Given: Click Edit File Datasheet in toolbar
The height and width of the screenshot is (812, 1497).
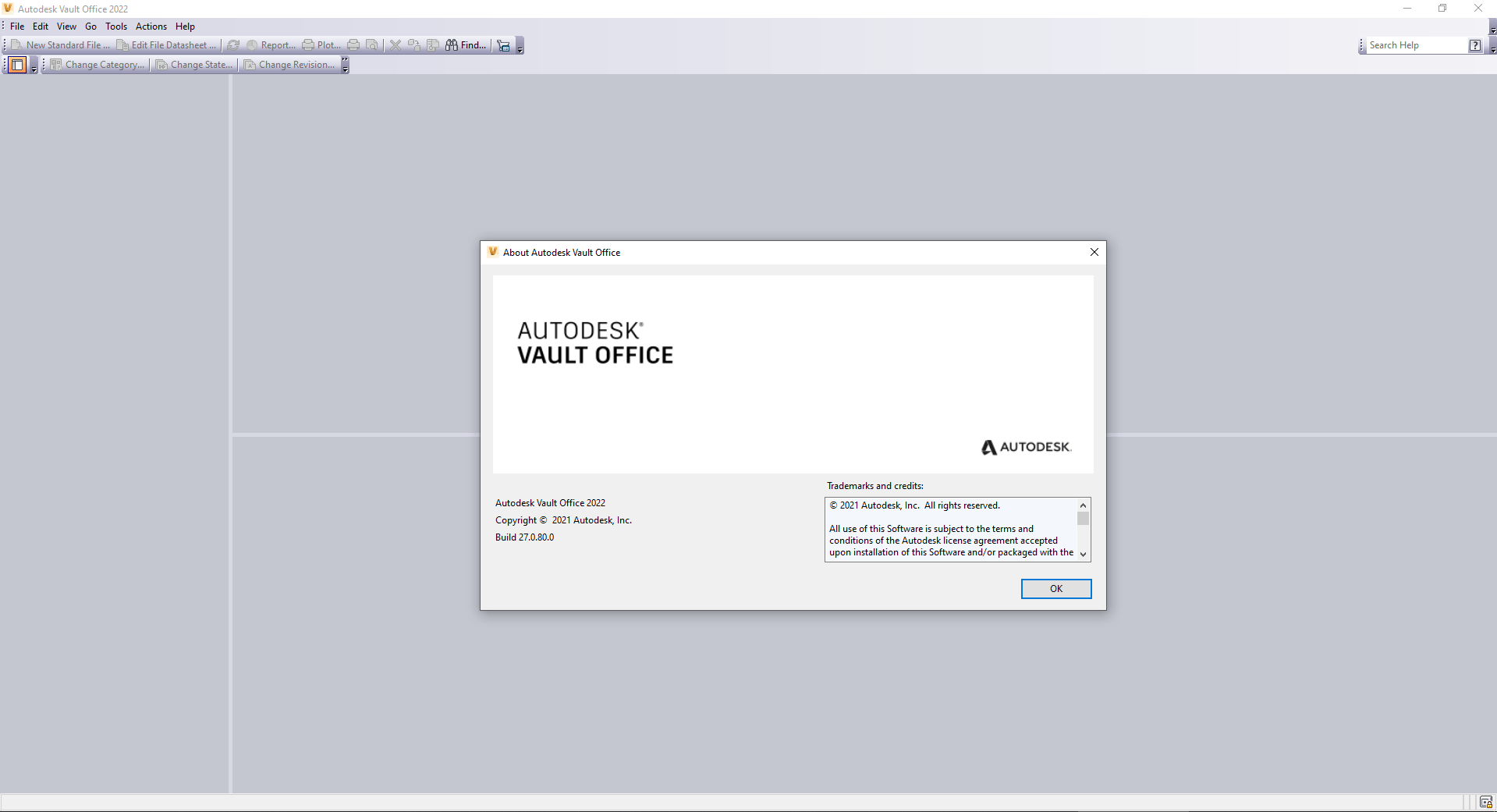Looking at the screenshot, I should (x=166, y=45).
